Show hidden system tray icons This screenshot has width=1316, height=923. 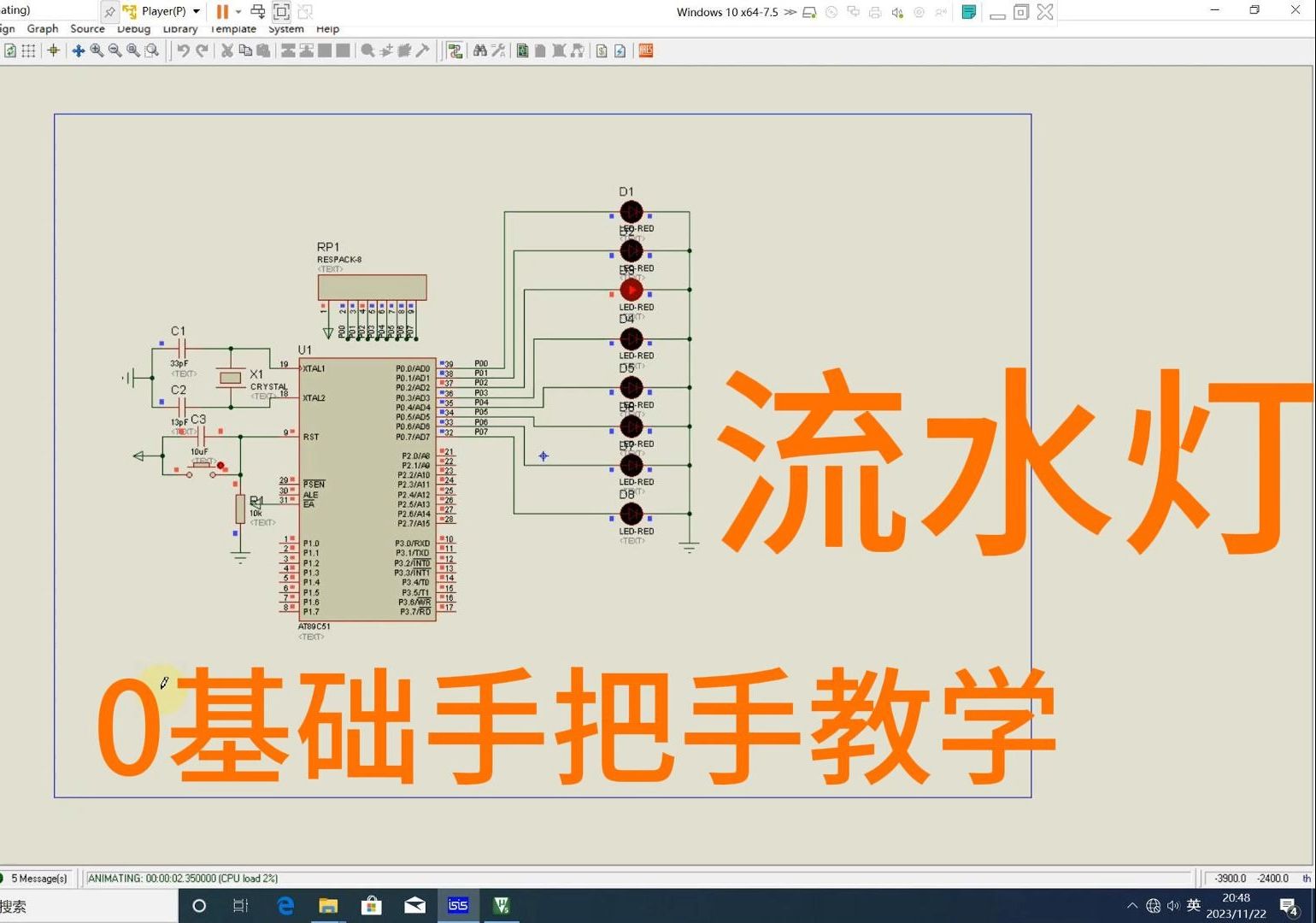pyautogui.click(x=1131, y=905)
